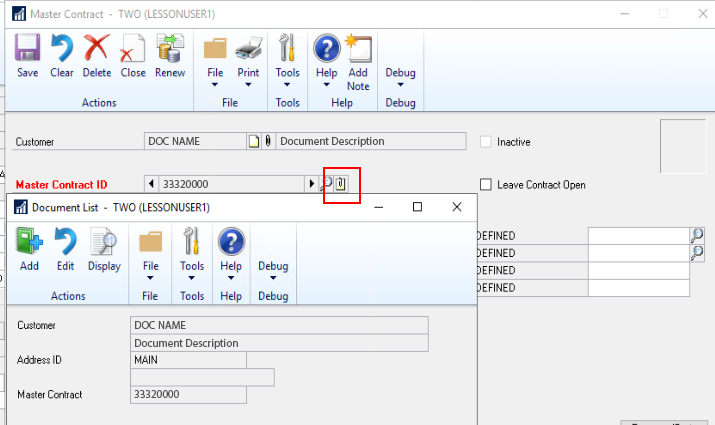
Task: Enable the Inactive checkbox
Action: tap(487, 142)
